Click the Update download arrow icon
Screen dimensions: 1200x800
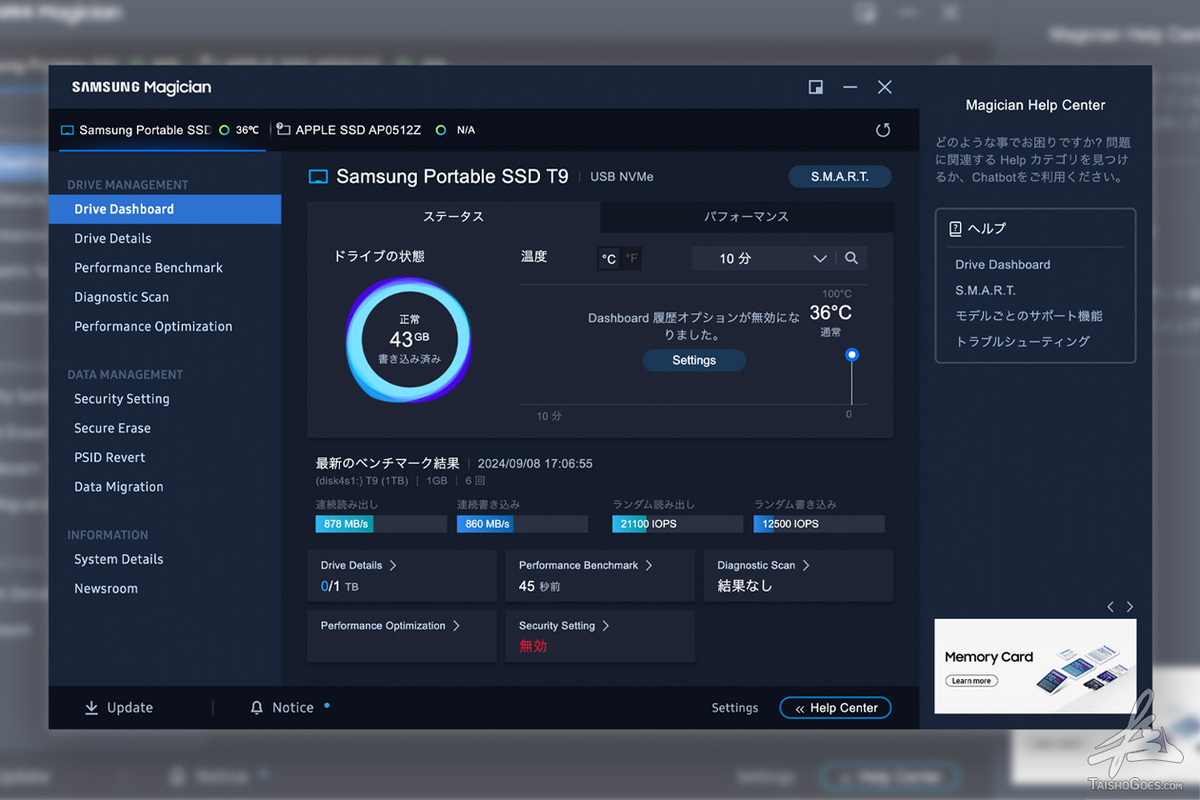click(x=91, y=708)
